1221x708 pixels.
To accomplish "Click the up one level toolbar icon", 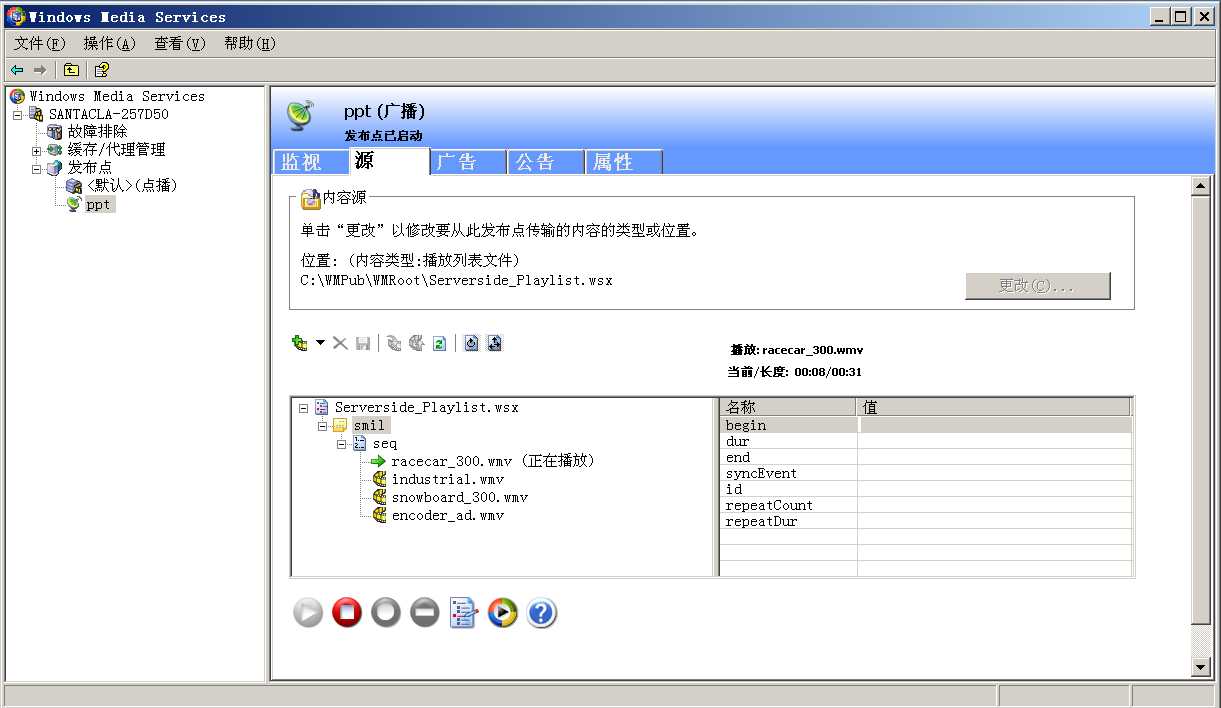I will (71, 70).
